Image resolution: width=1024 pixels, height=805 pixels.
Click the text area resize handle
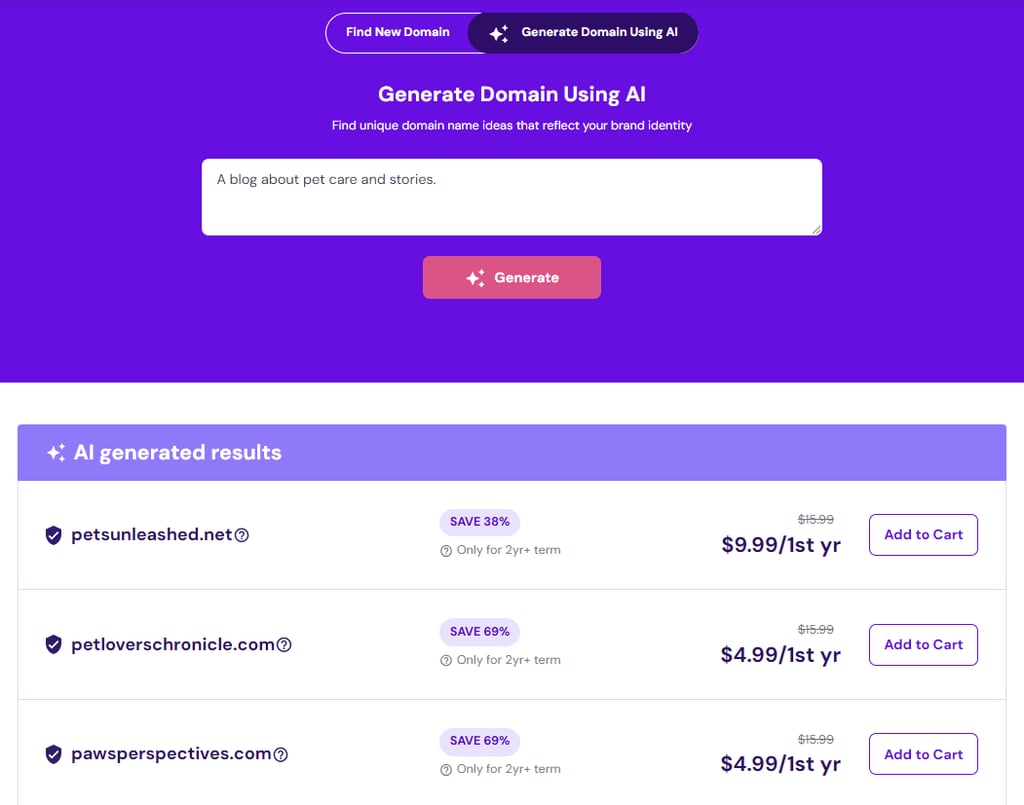[x=816, y=230]
